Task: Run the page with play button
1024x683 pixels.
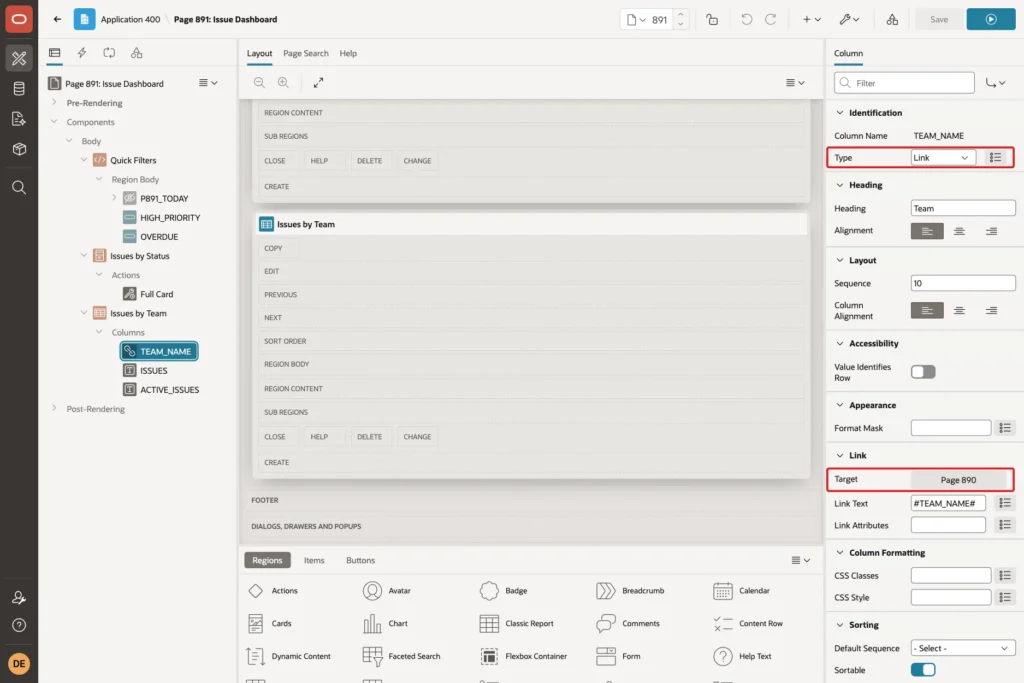Action: coord(991,20)
